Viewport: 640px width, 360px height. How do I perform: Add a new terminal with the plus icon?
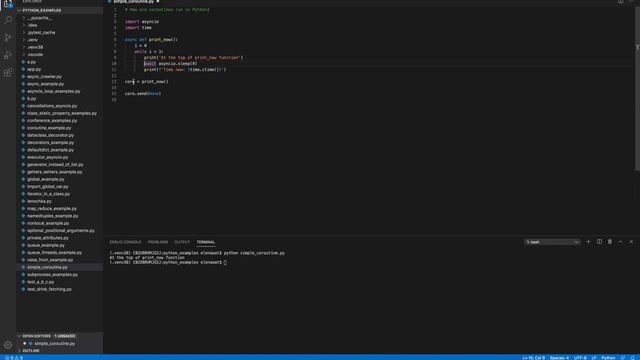tap(588, 242)
